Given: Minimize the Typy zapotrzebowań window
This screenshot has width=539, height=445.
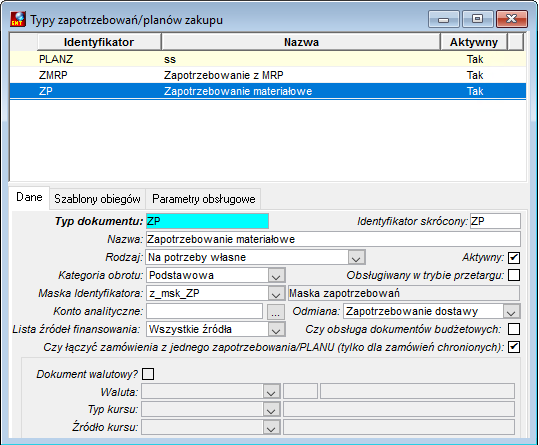Looking at the screenshot, I should (444, 19).
